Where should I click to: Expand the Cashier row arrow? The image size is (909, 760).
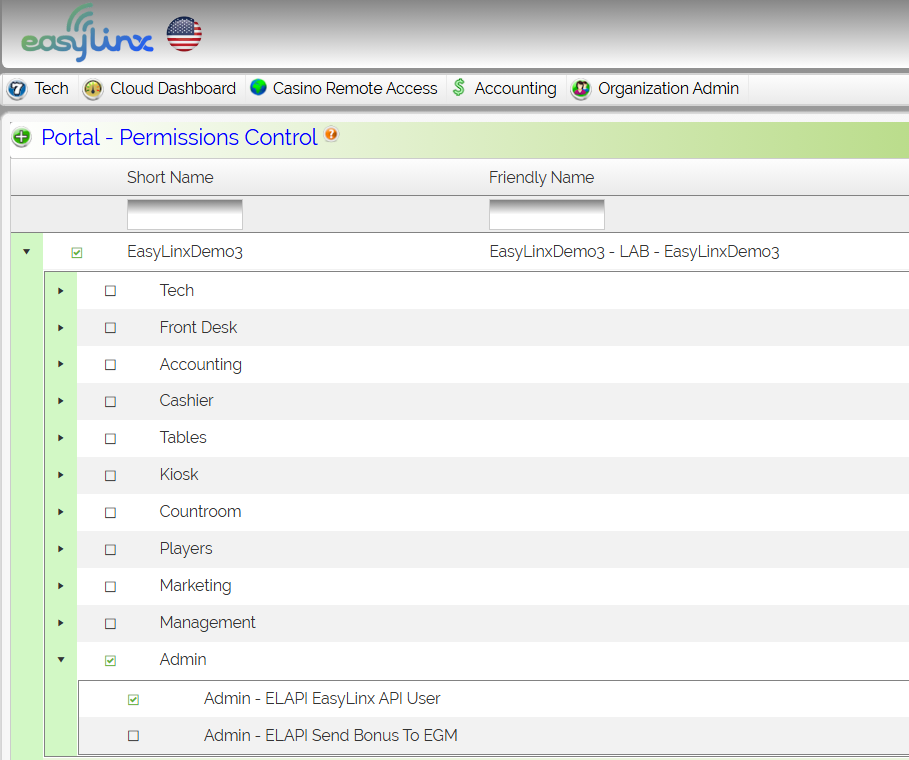coord(61,401)
